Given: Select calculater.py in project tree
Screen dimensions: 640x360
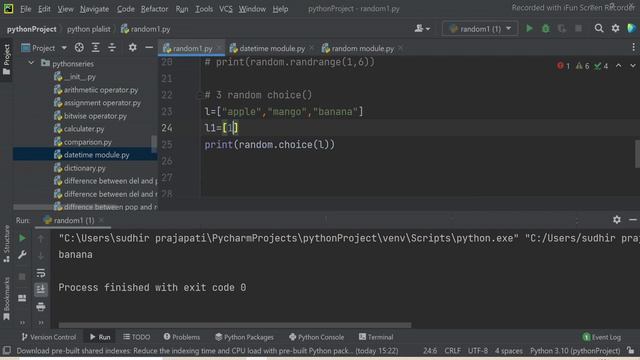Looking at the screenshot, I should (84, 129).
